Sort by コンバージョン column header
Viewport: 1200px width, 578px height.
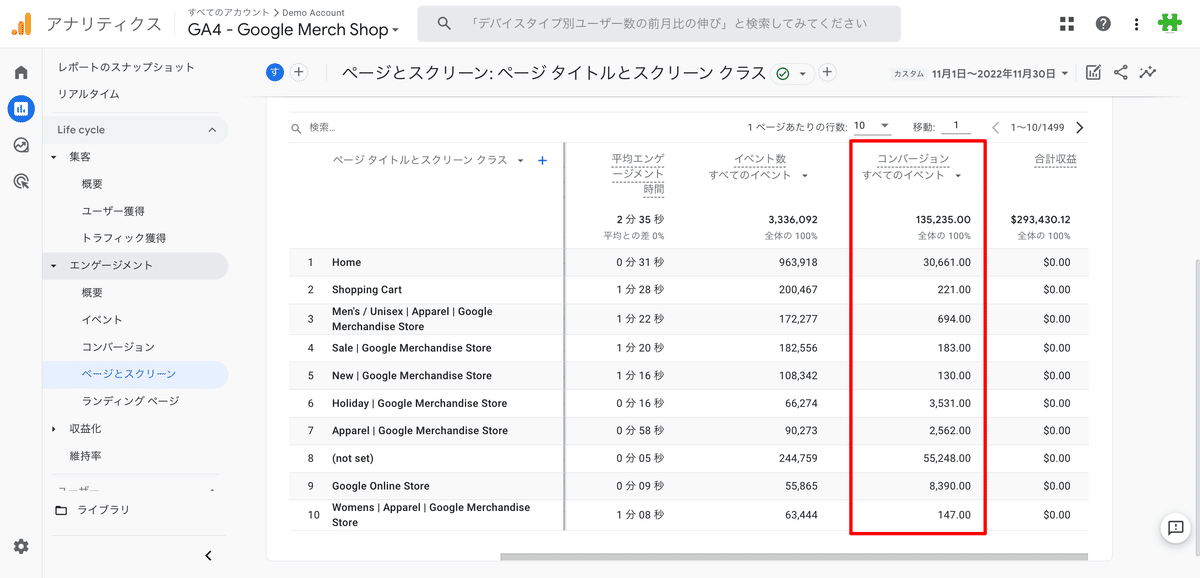[913, 159]
